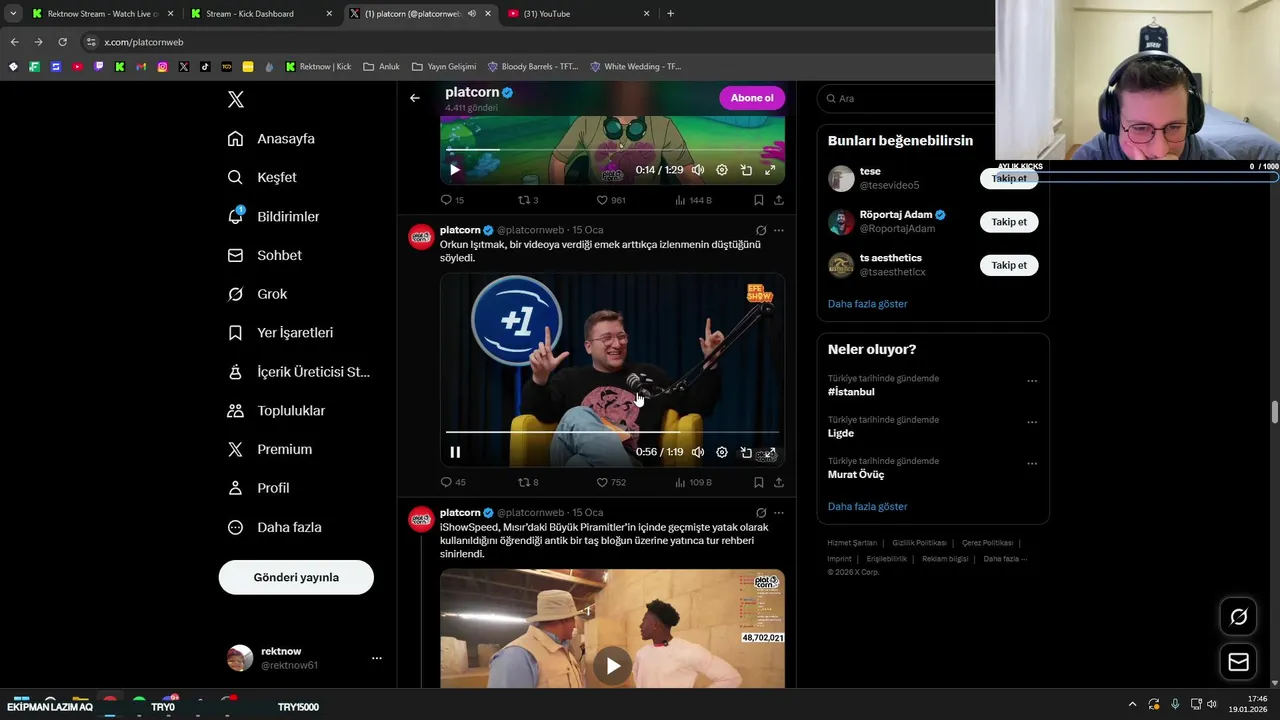
Task: Open İçerik Üreticisi Stüdyosu item
Action: (x=298, y=372)
